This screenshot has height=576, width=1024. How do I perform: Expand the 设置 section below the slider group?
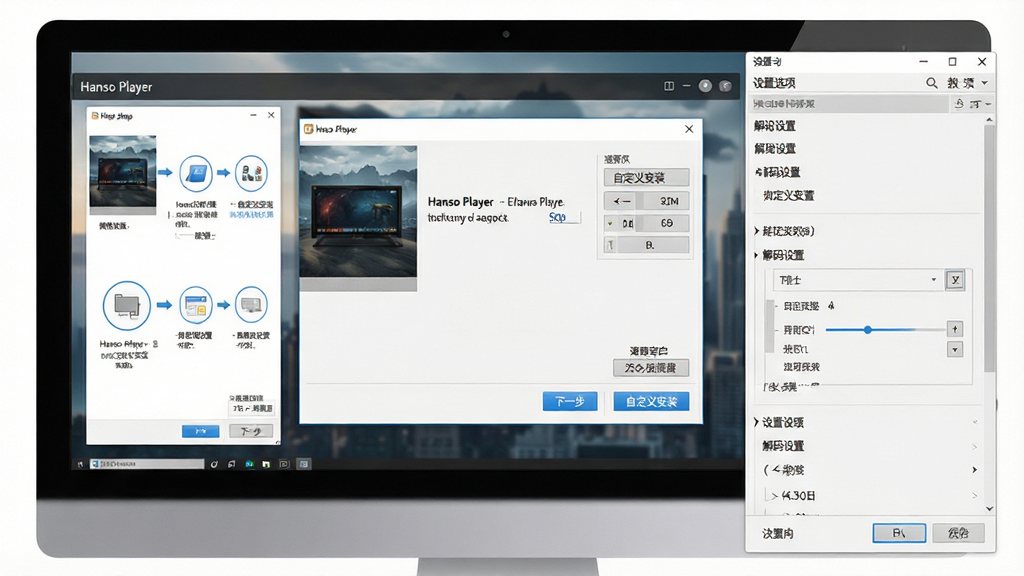coord(757,423)
